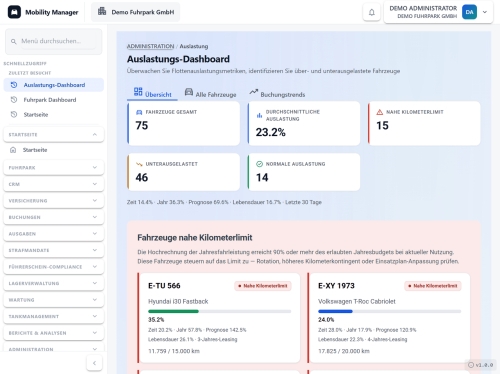This screenshot has height=374, width=500.
Task: Expand the Fuhrpark menu section
Action: (x=54, y=168)
